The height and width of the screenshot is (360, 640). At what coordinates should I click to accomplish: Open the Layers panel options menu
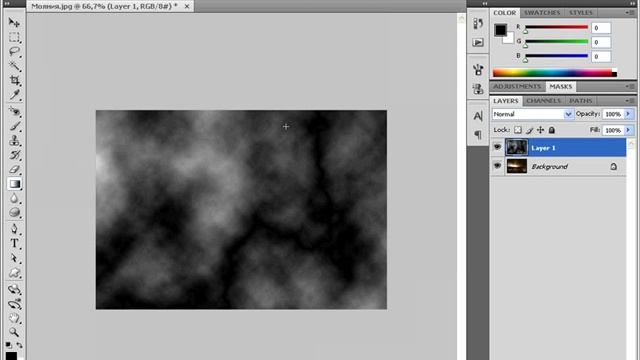point(630,100)
